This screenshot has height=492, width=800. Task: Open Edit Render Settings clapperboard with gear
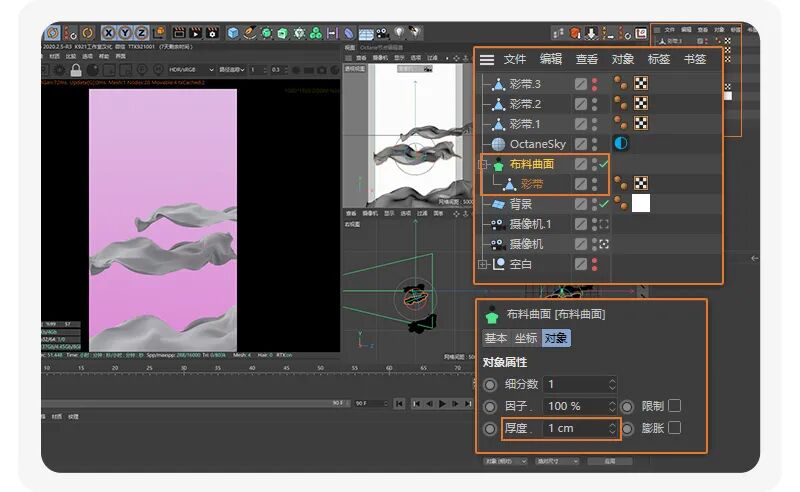pos(212,33)
